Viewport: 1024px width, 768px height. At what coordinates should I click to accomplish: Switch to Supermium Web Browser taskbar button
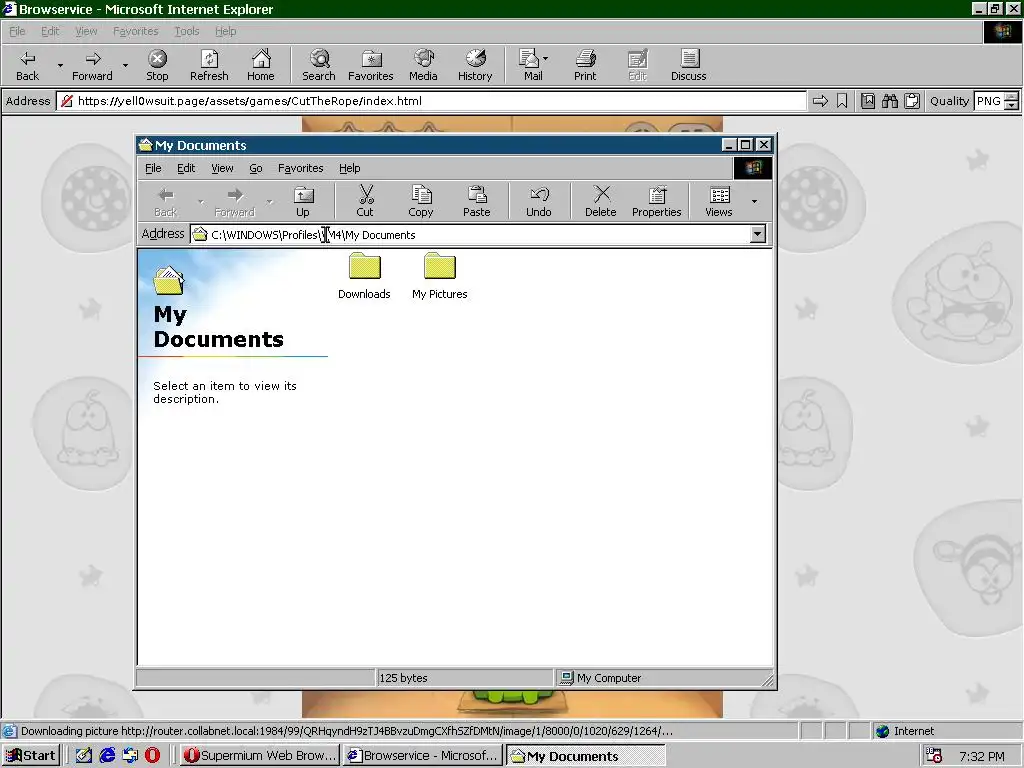[261, 756]
